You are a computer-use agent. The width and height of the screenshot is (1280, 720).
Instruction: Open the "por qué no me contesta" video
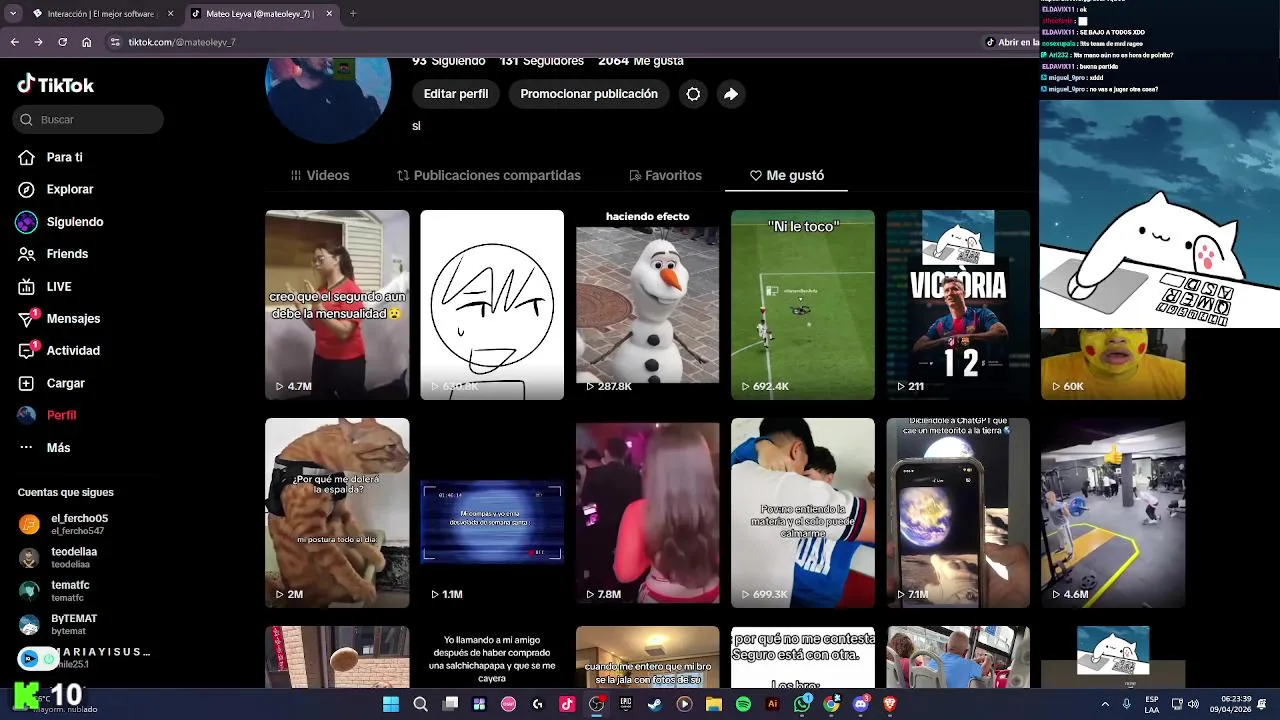[802, 657]
